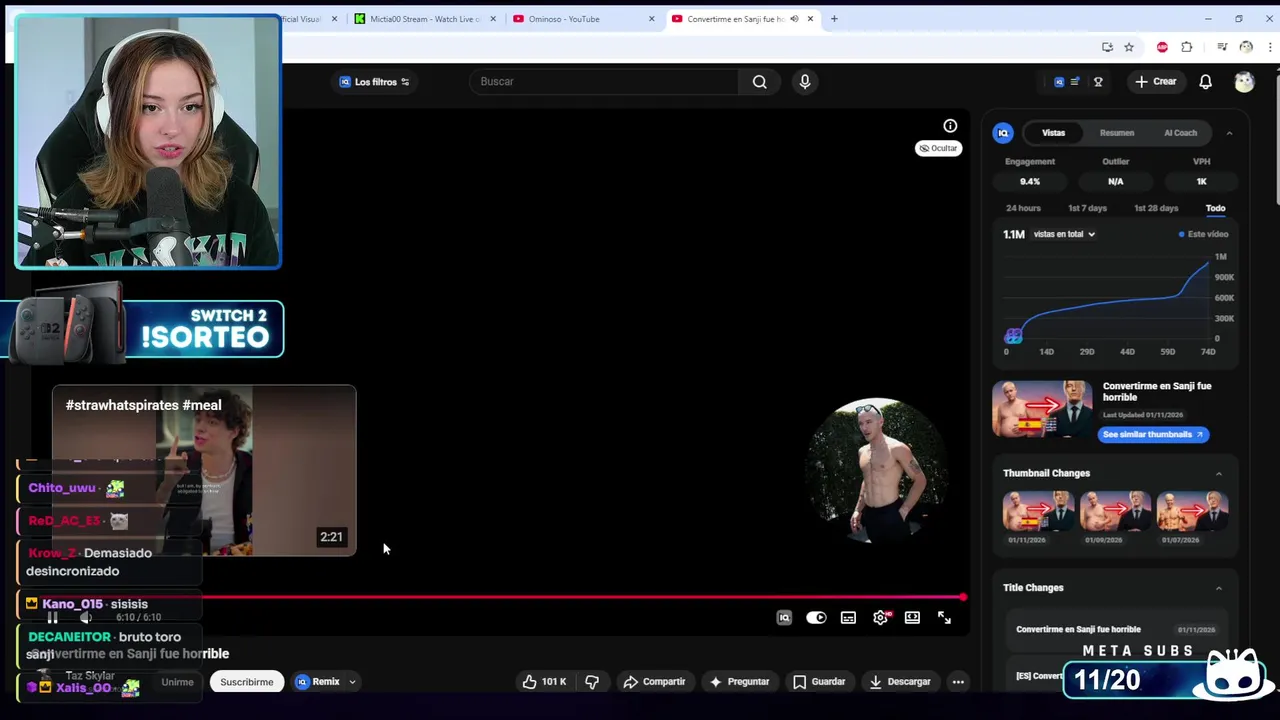Collapse the Thumbnail Changes section
Viewport: 1280px width, 720px height.
pyautogui.click(x=1218, y=474)
